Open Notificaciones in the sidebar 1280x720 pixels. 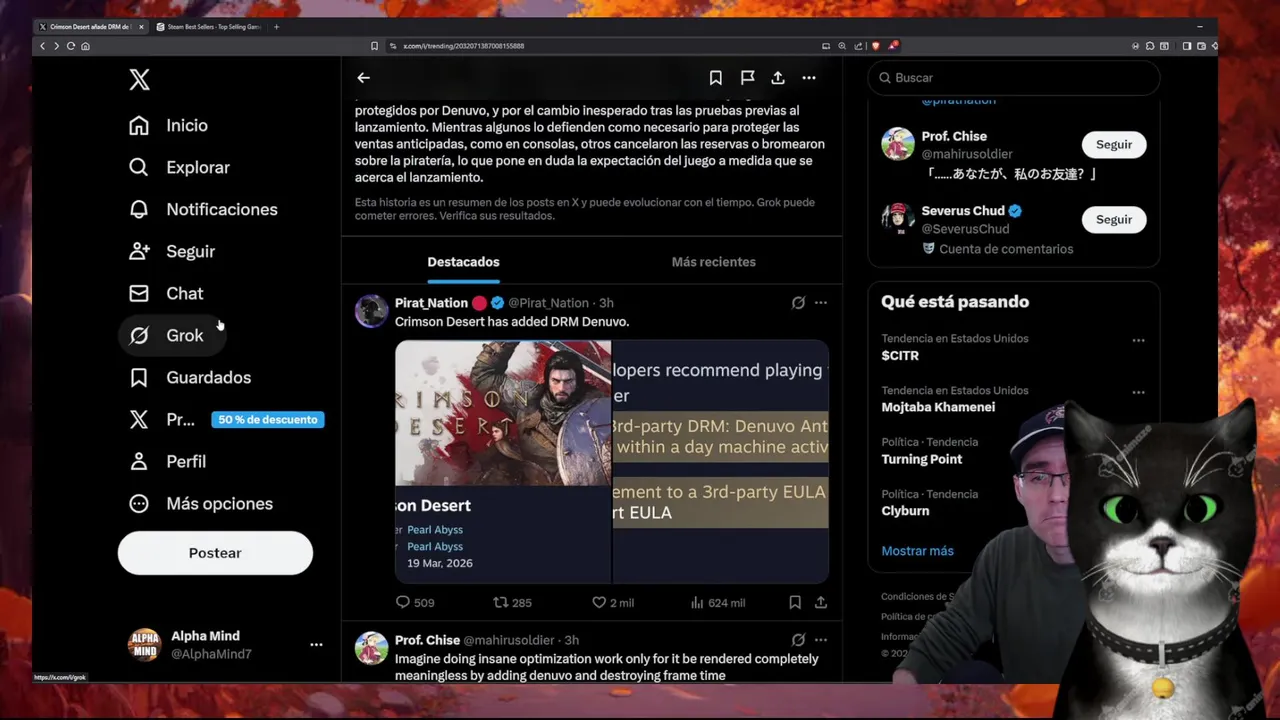203,209
